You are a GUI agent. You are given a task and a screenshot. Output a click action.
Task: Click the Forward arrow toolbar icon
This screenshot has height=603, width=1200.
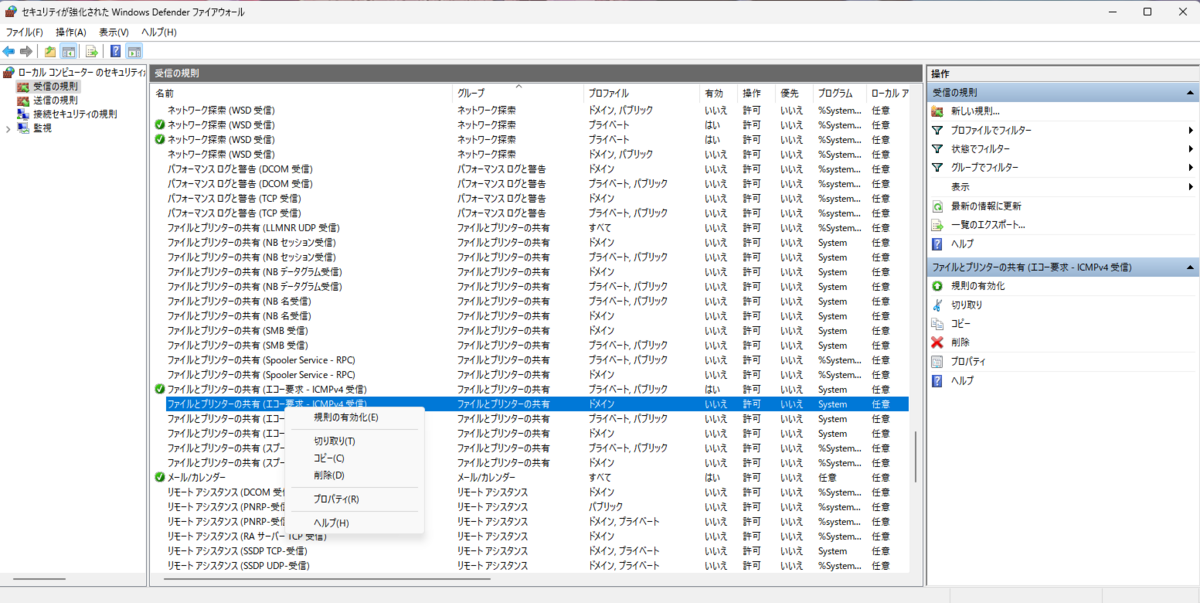pyautogui.click(x=27, y=51)
